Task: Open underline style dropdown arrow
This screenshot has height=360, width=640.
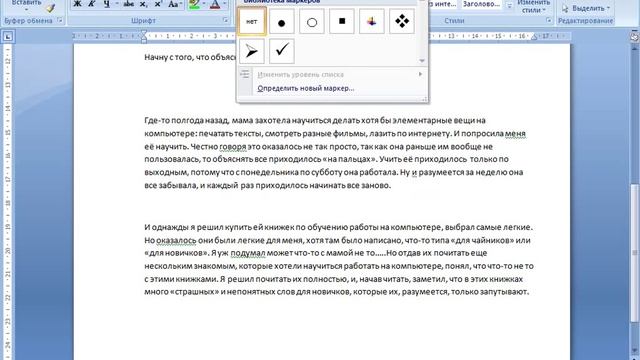Action: pyautogui.click(x=116, y=4)
